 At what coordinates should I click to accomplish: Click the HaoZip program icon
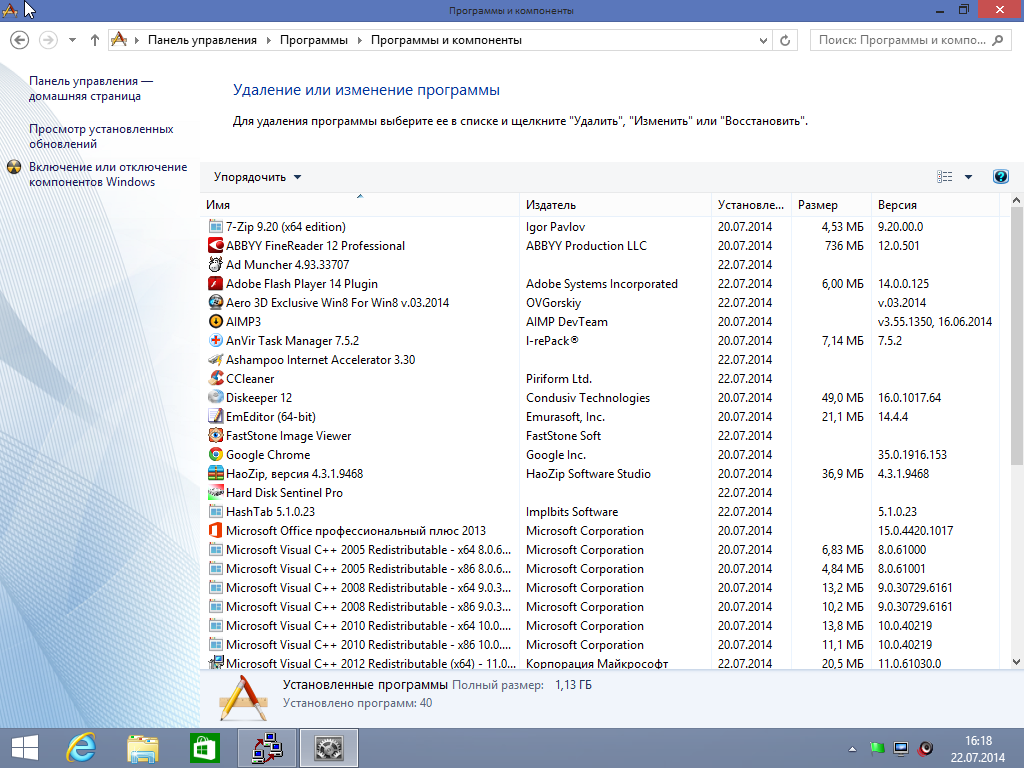click(216, 473)
